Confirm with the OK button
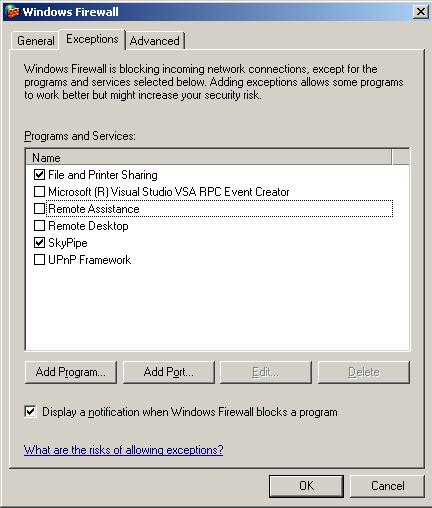The height and width of the screenshot is (508, 432). click(x=306, y=486)
